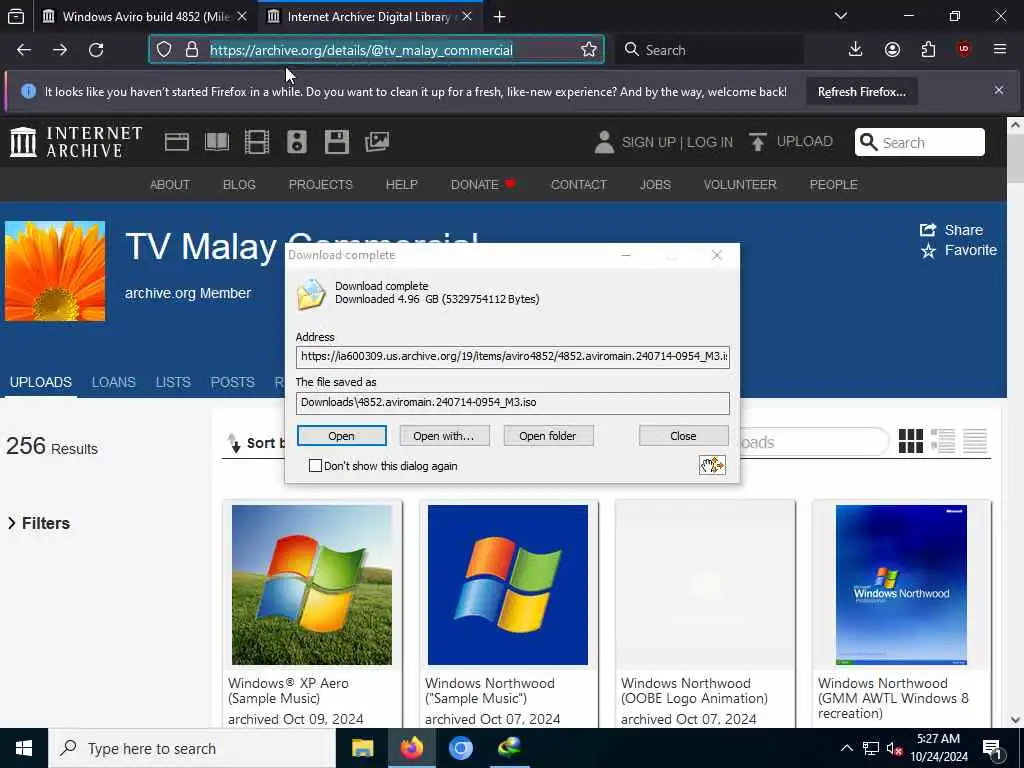Go forward with the Firefox forward arrow
Screen dimensions: 1024x768
tap(60, 50)
